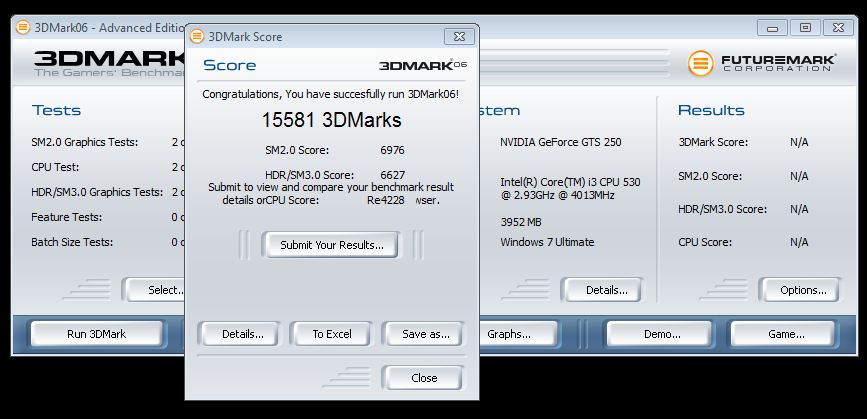This screenshot has width=867, height=419.
Task: Click the SM2.0 Score value 6976
Action: click(x=393, y=150)
